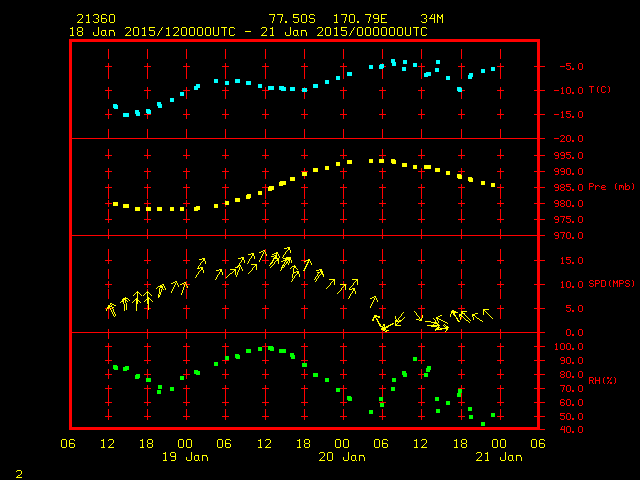Viewport: 640px width, 480px height.
Task: Click the 90.0 humidity axis label
Action: point(571,361)
